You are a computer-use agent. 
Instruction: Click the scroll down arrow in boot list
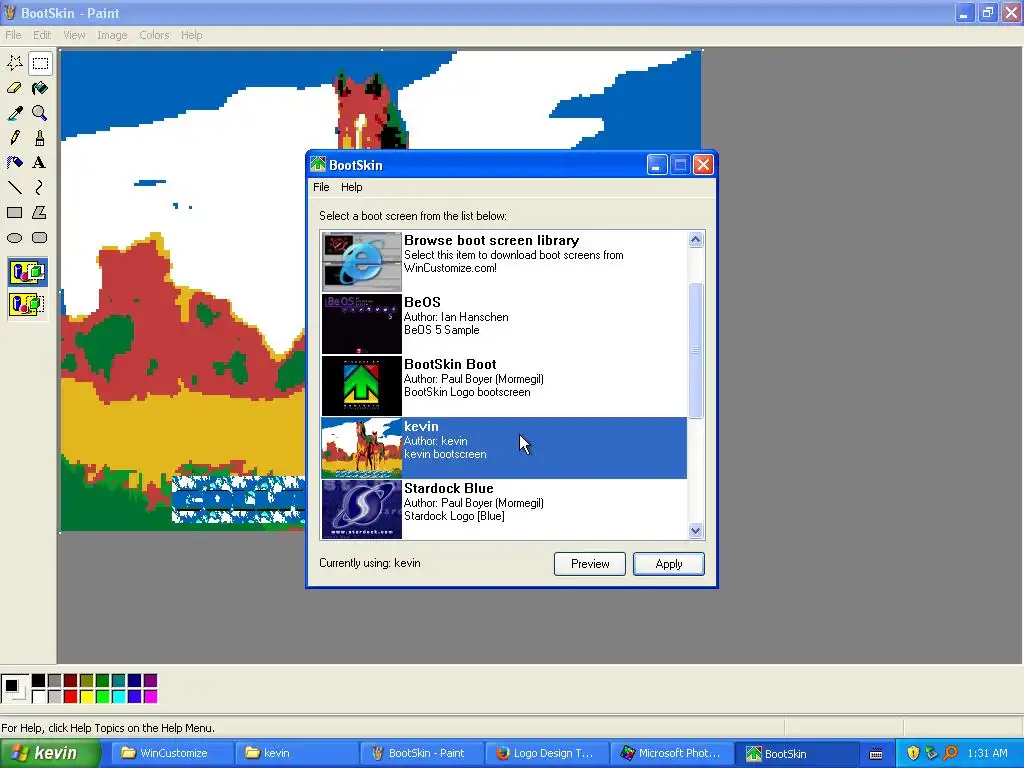pyautogui.click(x=696, y=531)
